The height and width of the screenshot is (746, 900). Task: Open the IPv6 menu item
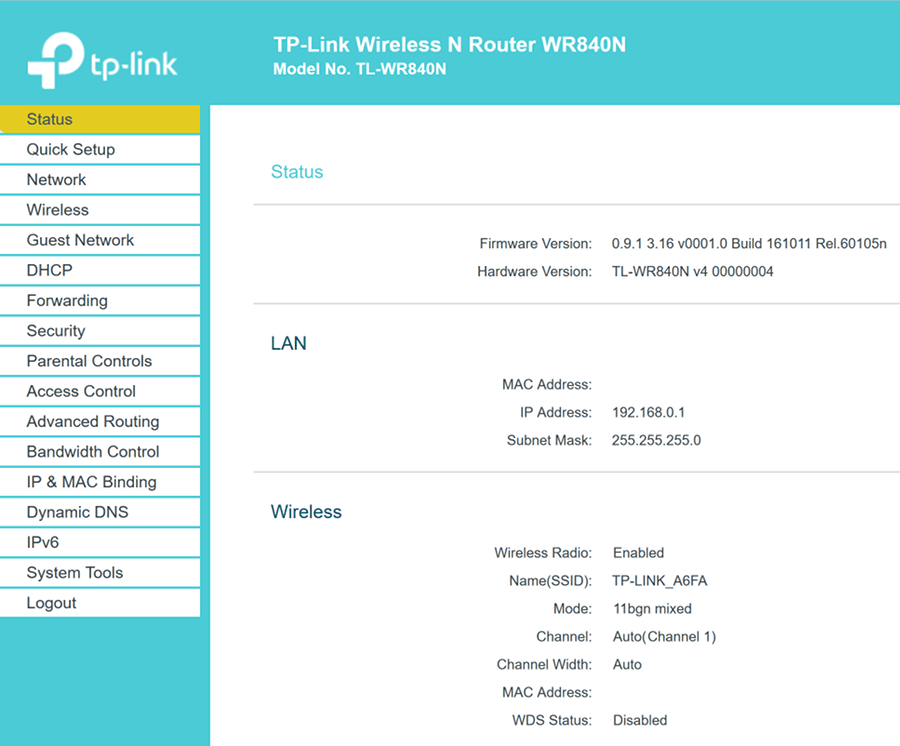[100, 542]
